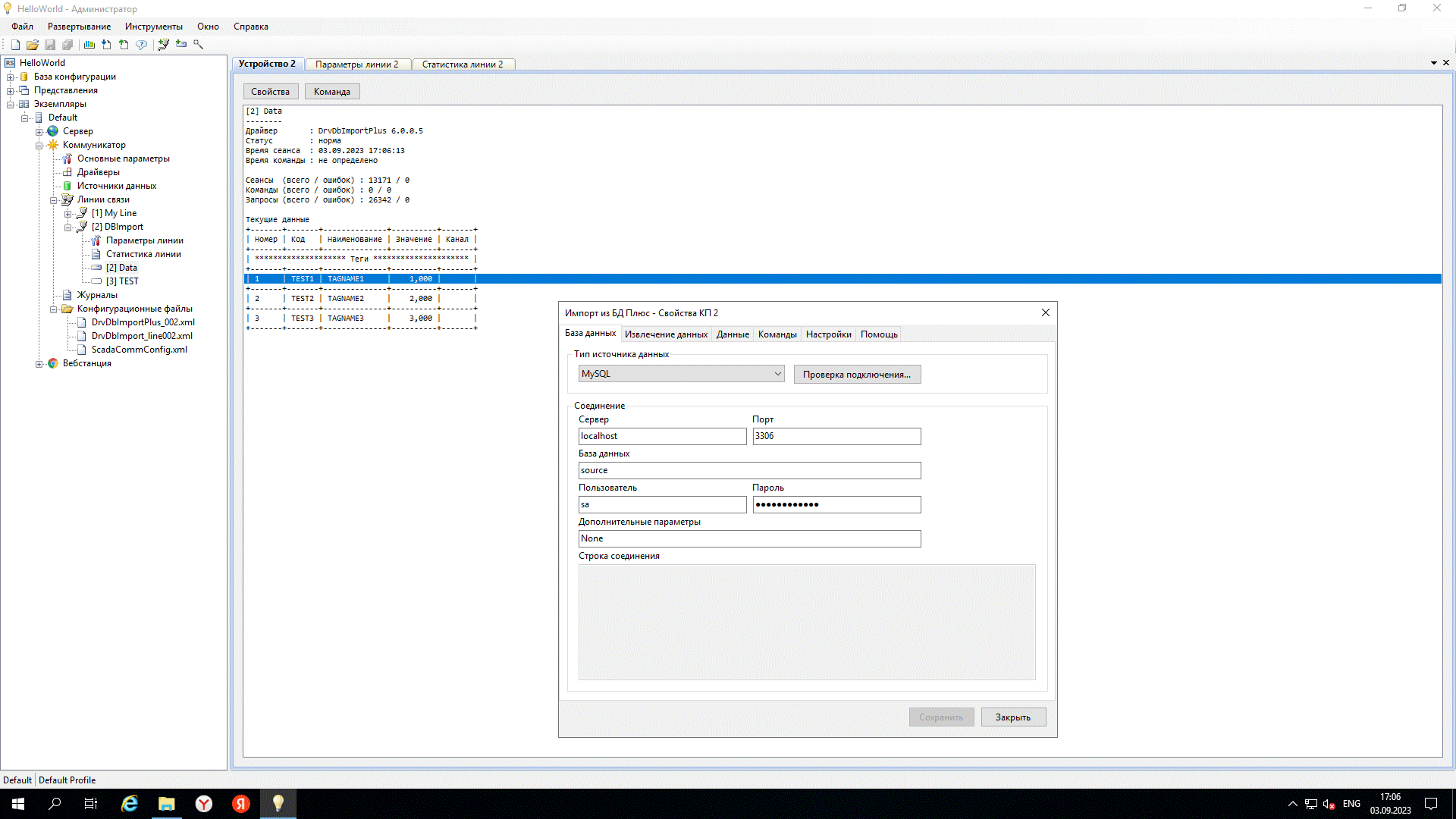Click the Open project folder icon
The image size is (1456, 819).
[33, 45]
